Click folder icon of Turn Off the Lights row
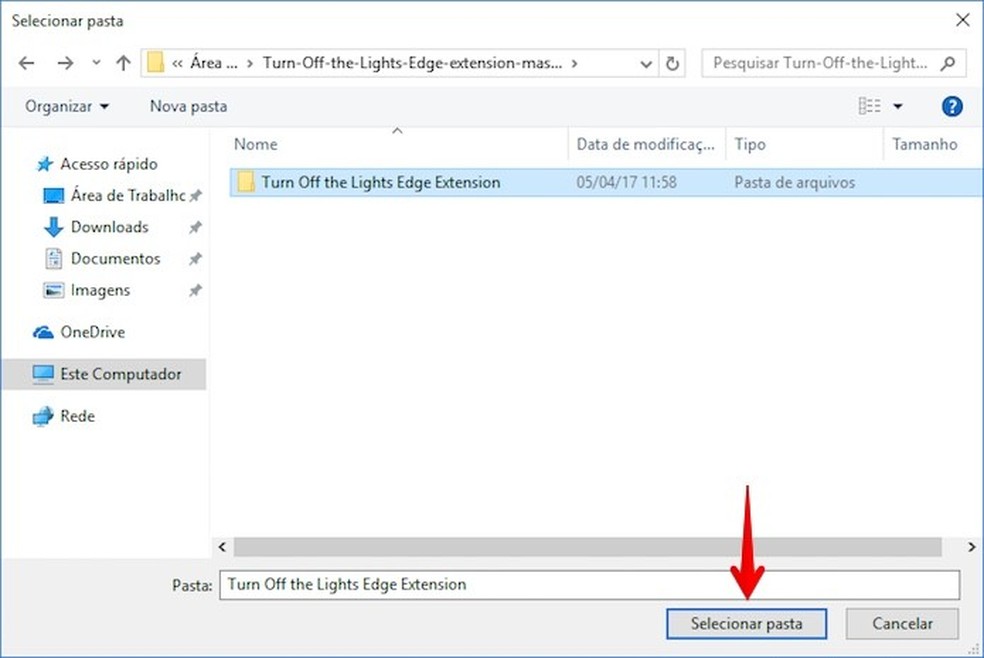 tap(246, 182)
